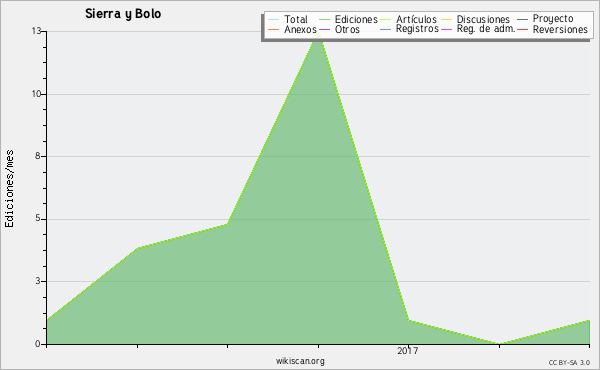
Task: Click the y-axis value 3
Action: (x=38, y=281)
